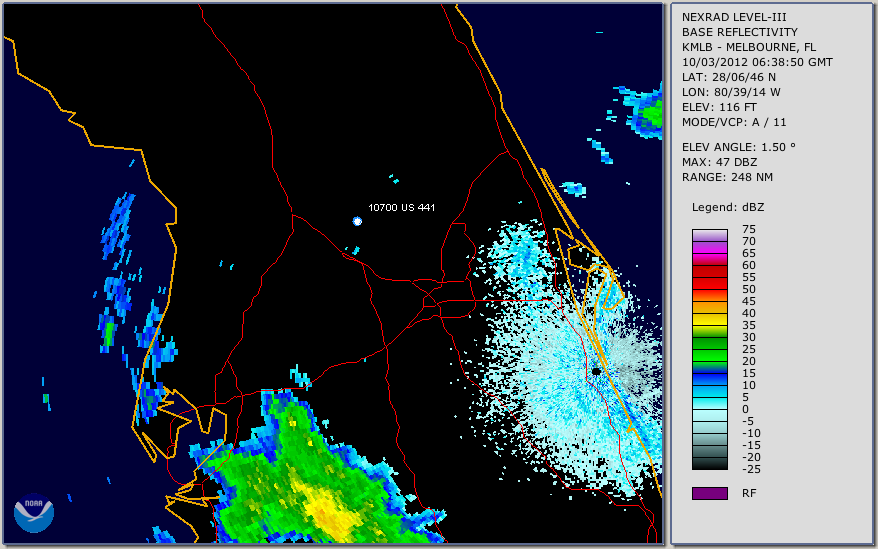This screenshot has height=549, width=878.
Task: Click 'MAX: 47 DBZ' text
Action: (x=720, y=162)
